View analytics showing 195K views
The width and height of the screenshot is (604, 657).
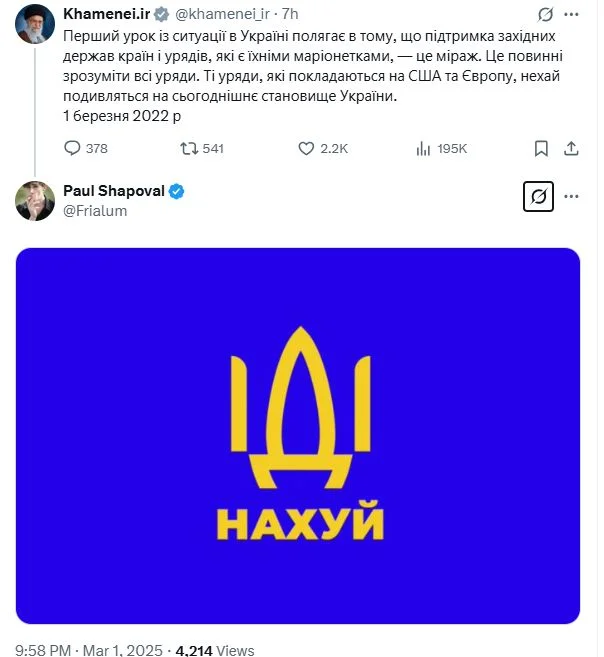click(x=423, y=148)
